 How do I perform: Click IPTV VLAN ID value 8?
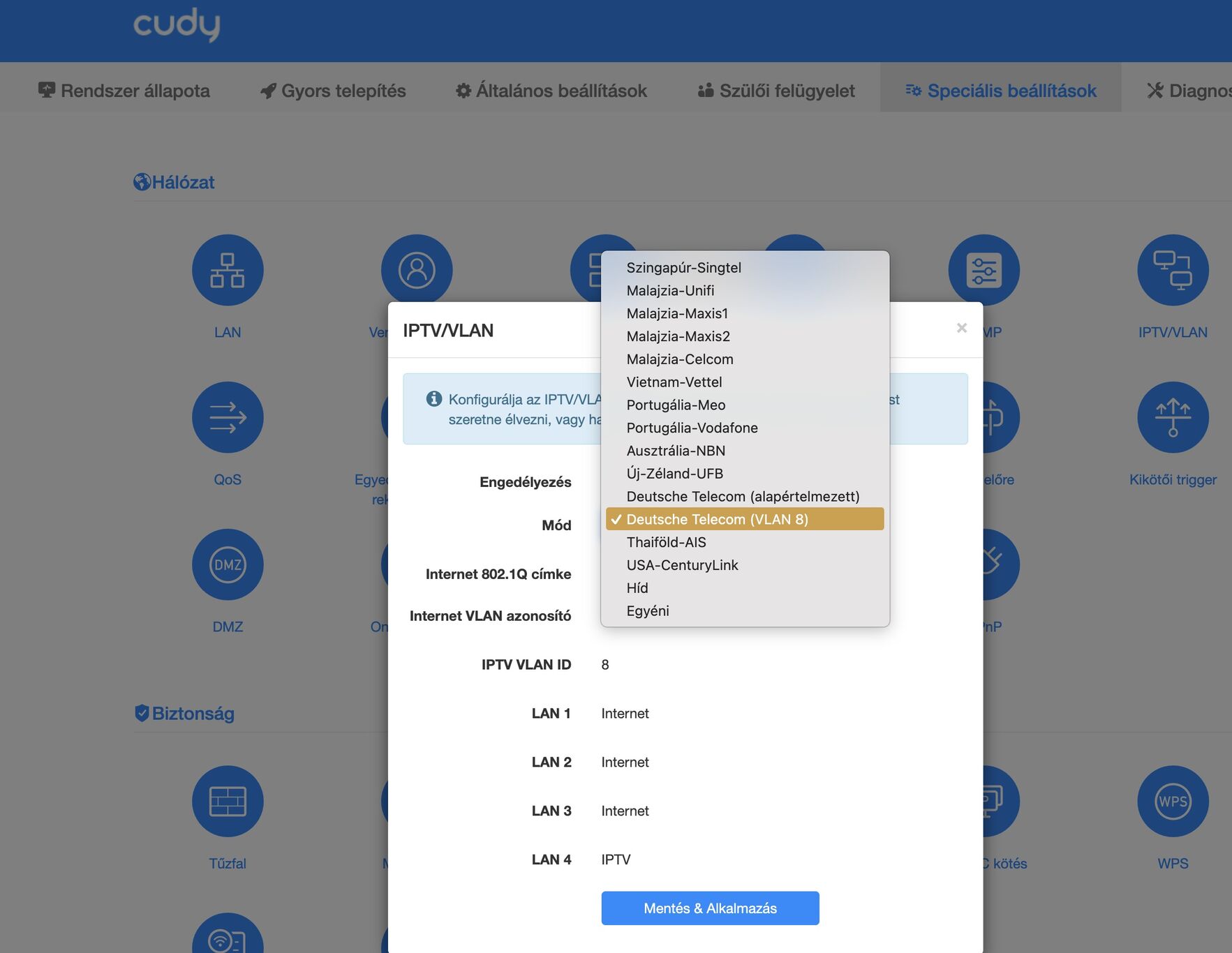click(605, 665)
